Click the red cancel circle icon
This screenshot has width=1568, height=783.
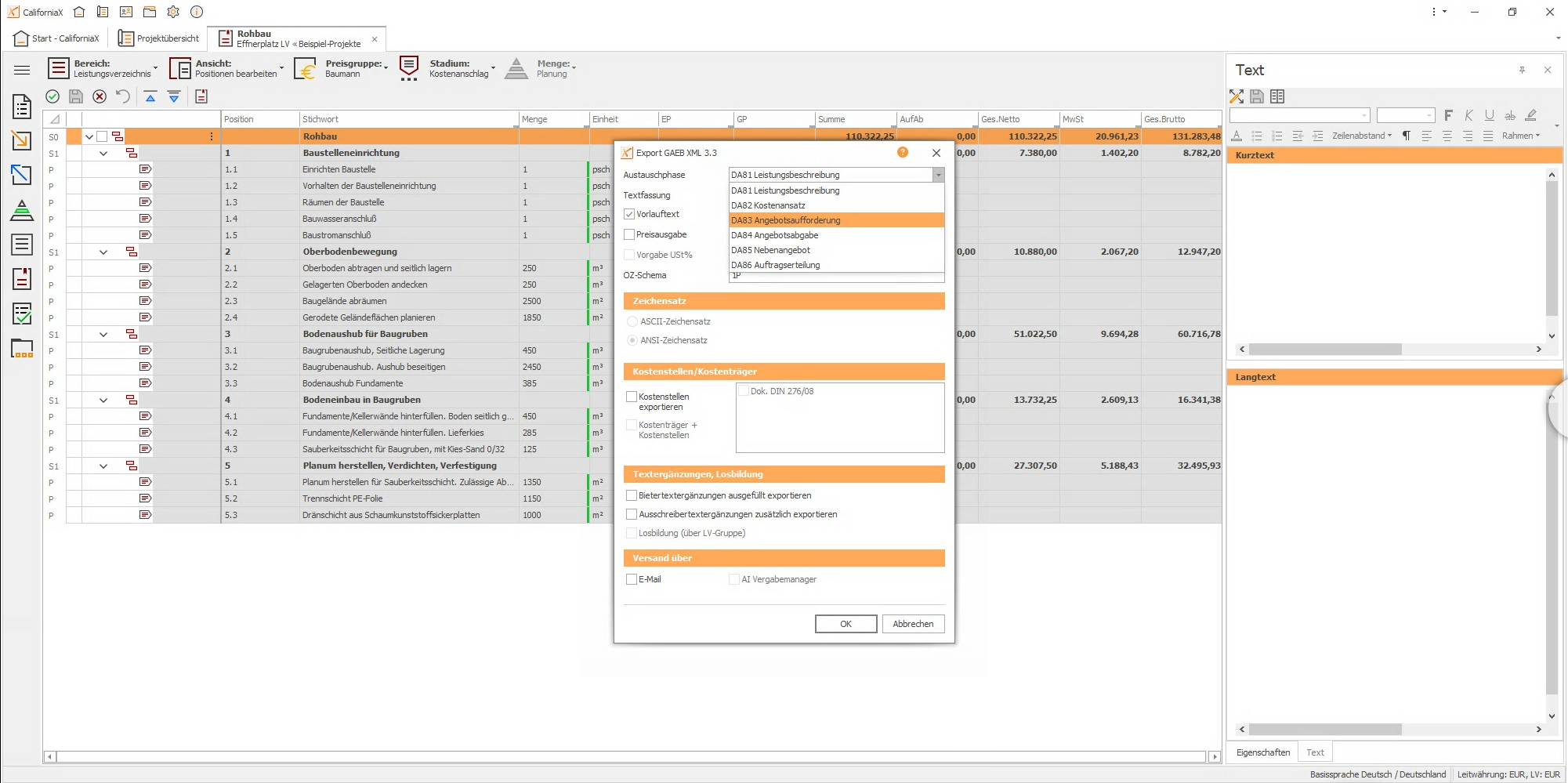pos(100,96)
